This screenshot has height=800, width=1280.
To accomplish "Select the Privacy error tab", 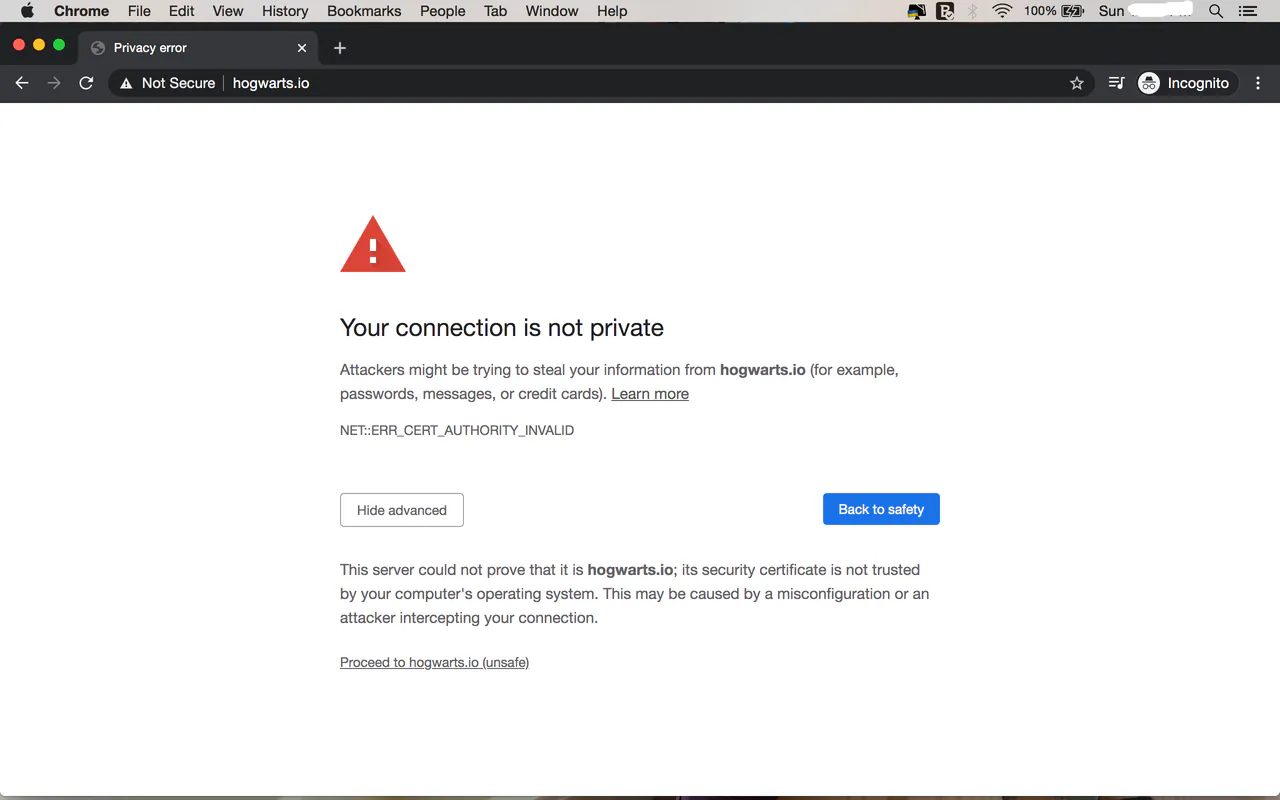I will click(198, 48).
